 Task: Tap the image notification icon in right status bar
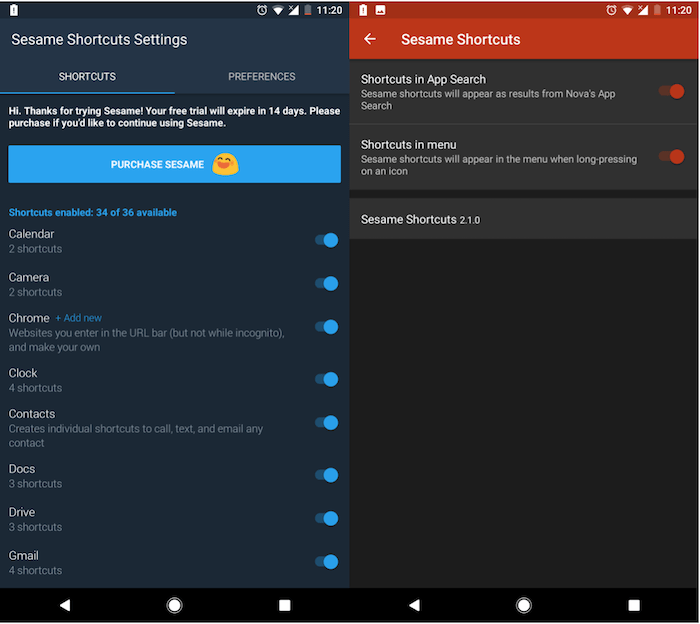tap(380, 10)
